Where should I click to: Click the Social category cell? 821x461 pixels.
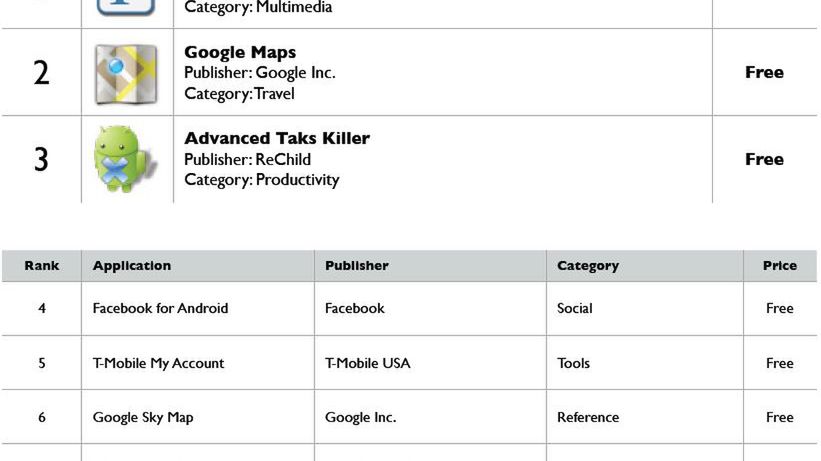pos(575,308)
